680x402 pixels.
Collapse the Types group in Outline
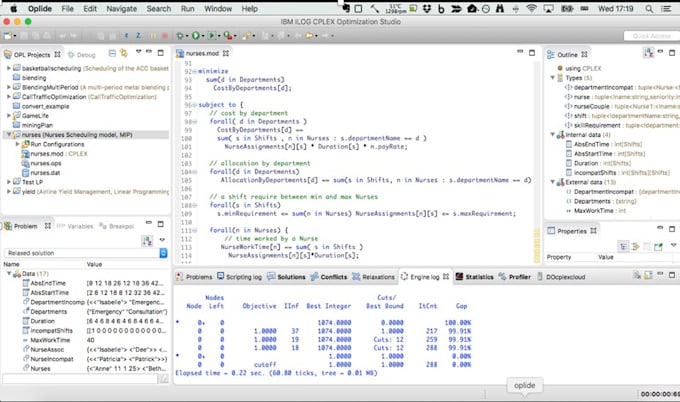coord(552,78)
